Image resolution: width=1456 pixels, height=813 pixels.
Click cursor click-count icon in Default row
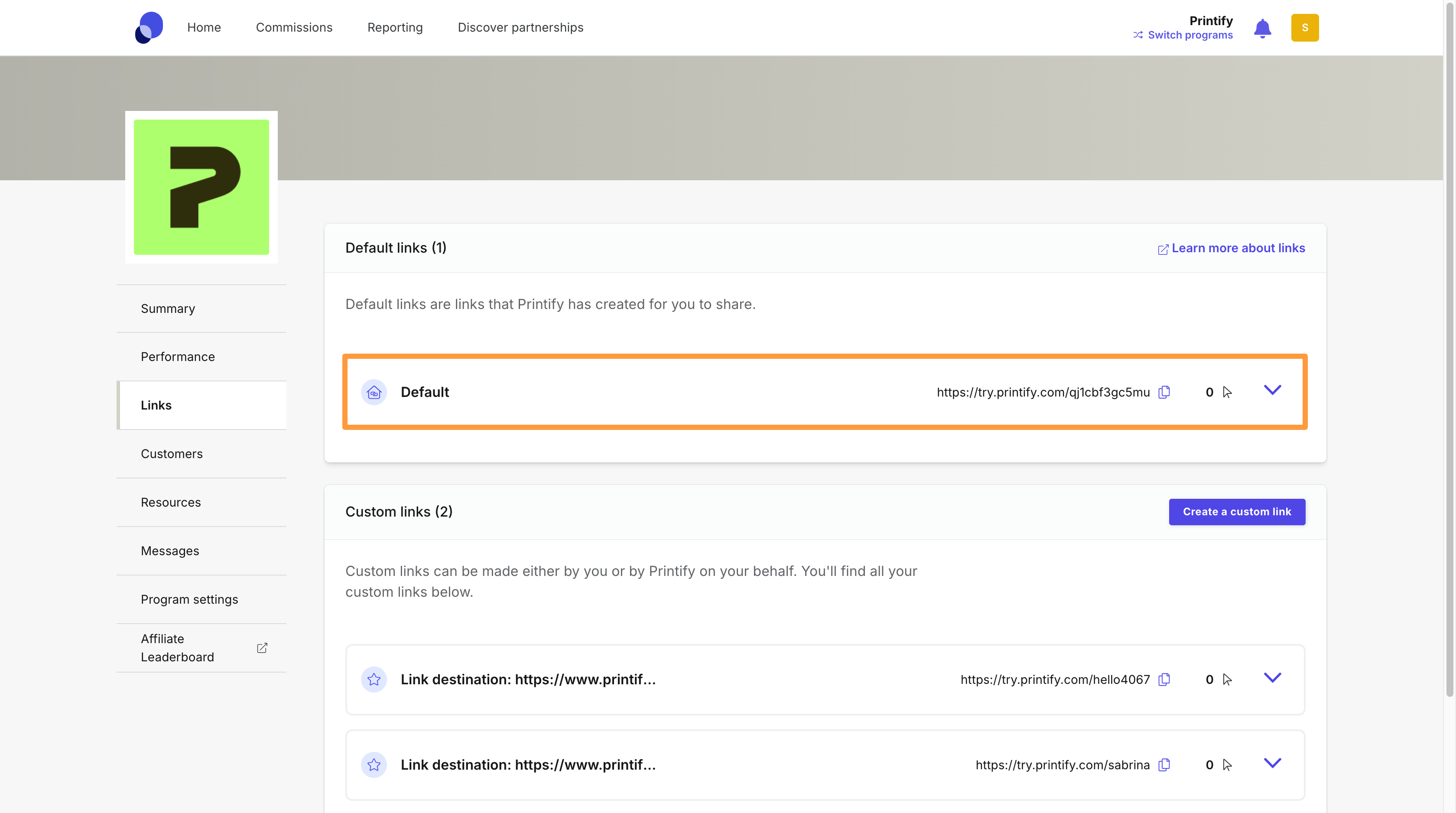point(1226,392)
